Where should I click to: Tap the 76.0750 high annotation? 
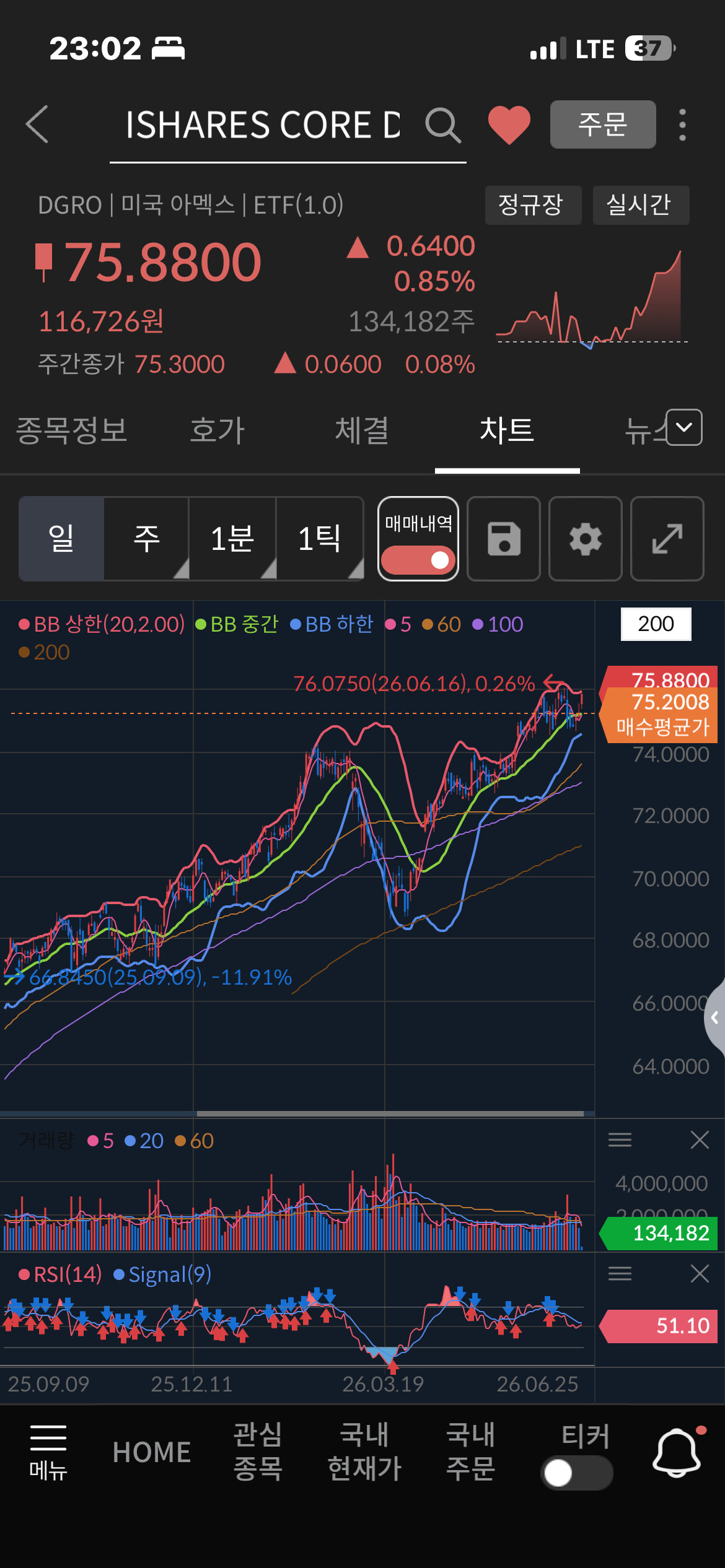point(414,684)
